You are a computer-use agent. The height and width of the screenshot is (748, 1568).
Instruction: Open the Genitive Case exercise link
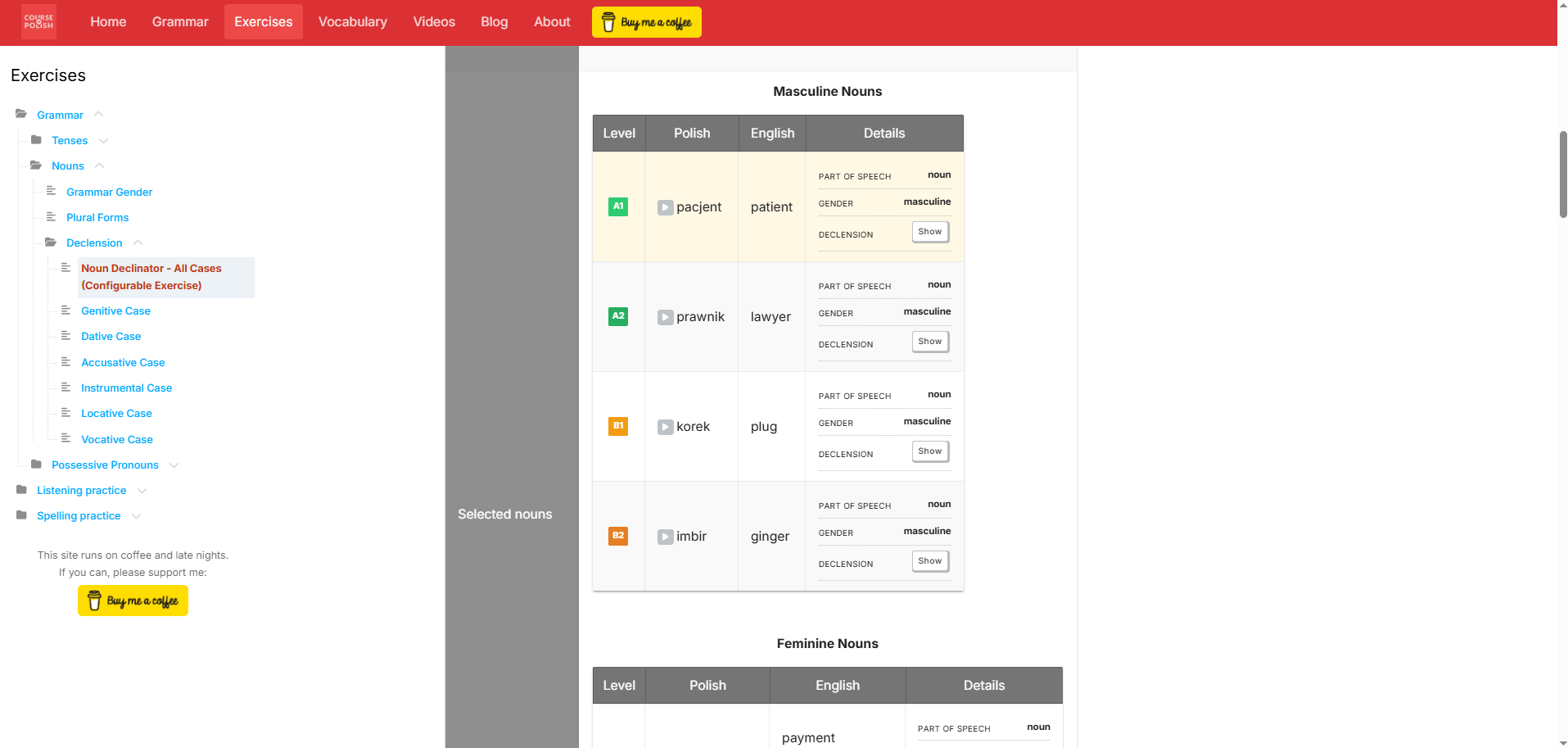point(115,311)
